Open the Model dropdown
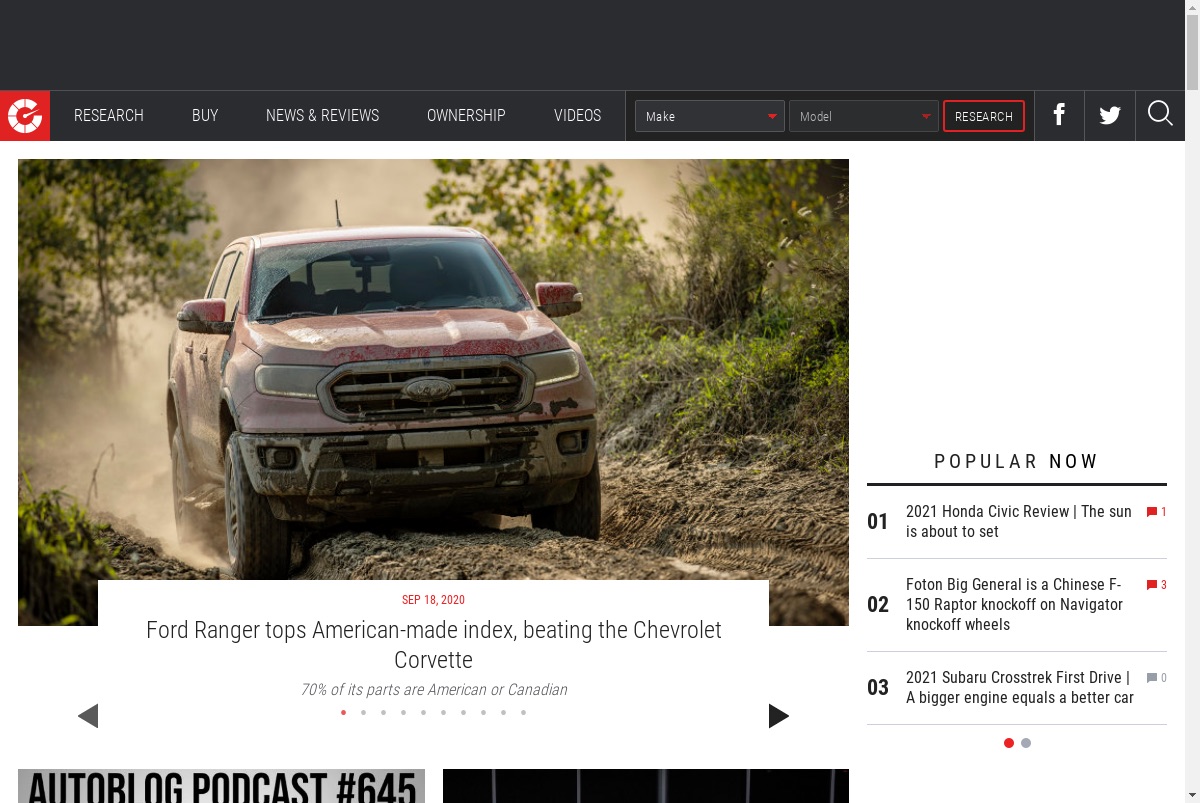 pyautogui.click(x=864, y=116)
